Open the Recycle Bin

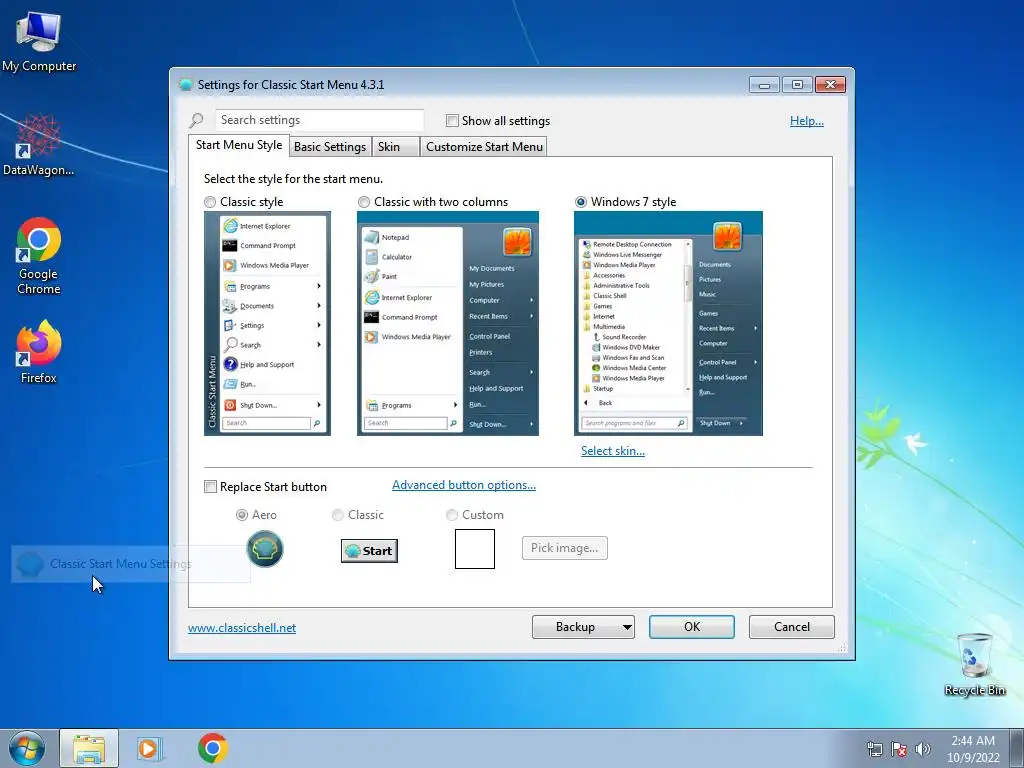tap(974, 664)
